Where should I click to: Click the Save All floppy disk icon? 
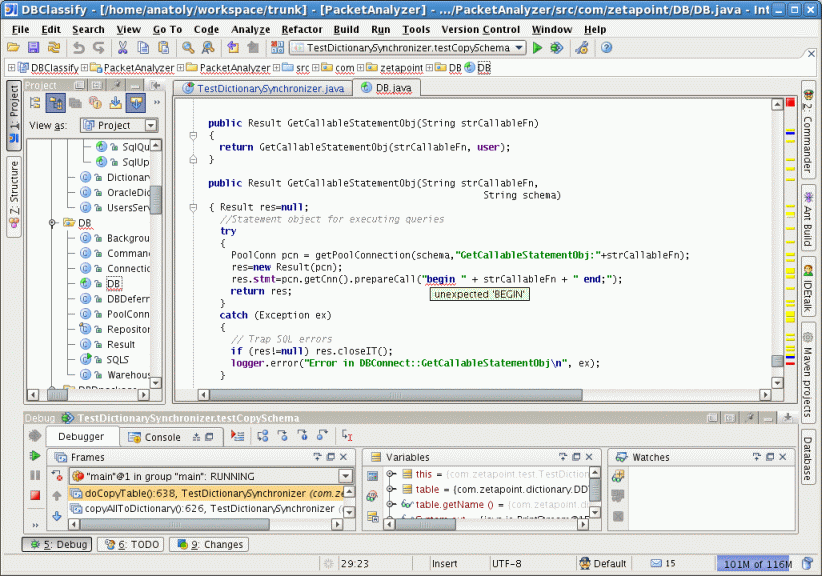point(33,48)
